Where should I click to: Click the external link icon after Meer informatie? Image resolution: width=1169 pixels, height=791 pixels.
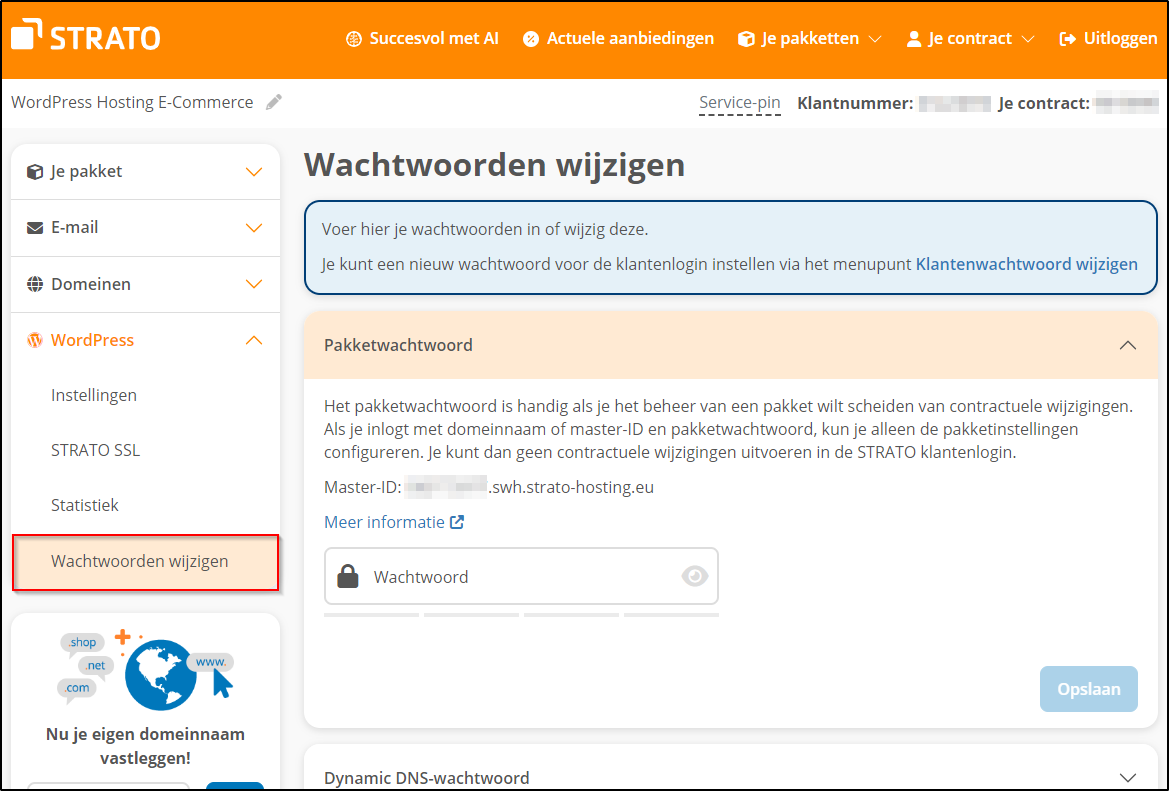click(x=457, y=521)
